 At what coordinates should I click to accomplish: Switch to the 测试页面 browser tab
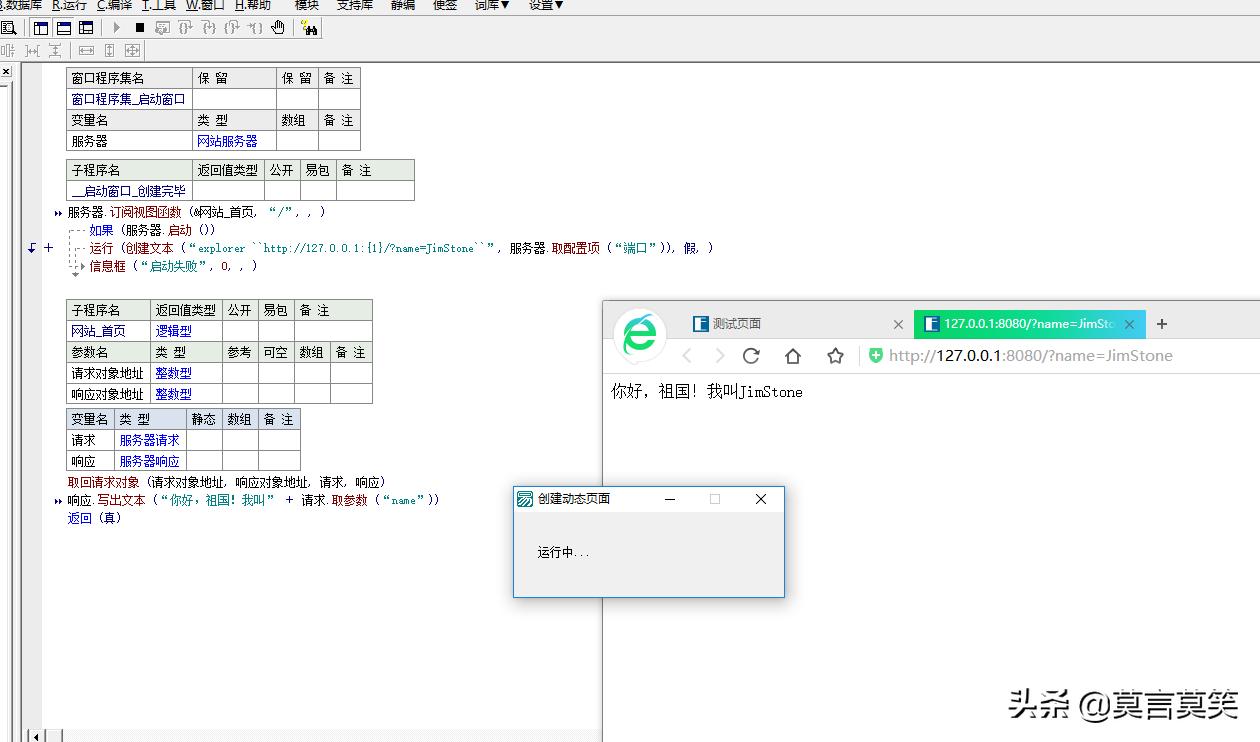click(737, 324)
